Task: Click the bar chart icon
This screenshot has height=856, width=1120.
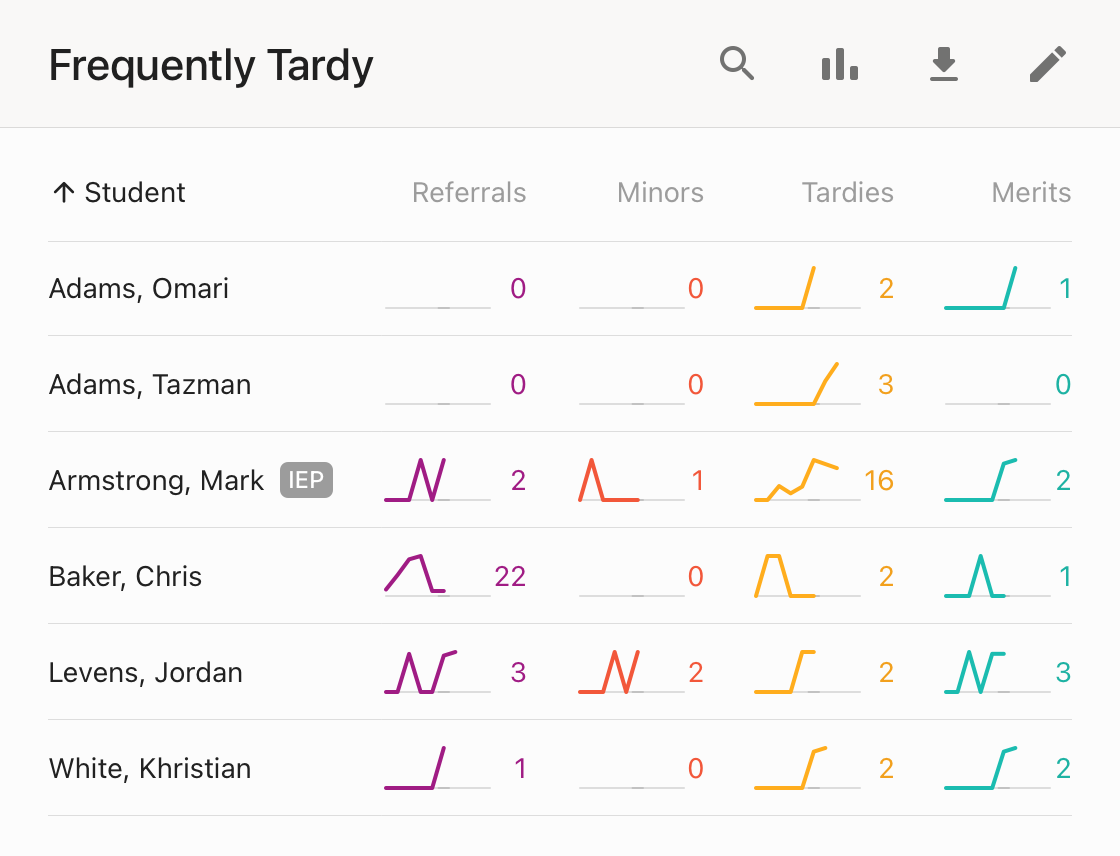Action: click(840, 65)
